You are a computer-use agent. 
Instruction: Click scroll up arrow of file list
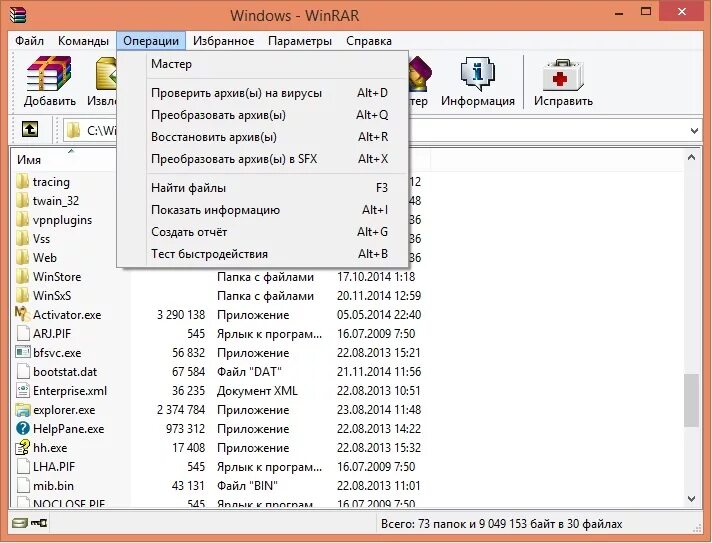coord(692,158)
